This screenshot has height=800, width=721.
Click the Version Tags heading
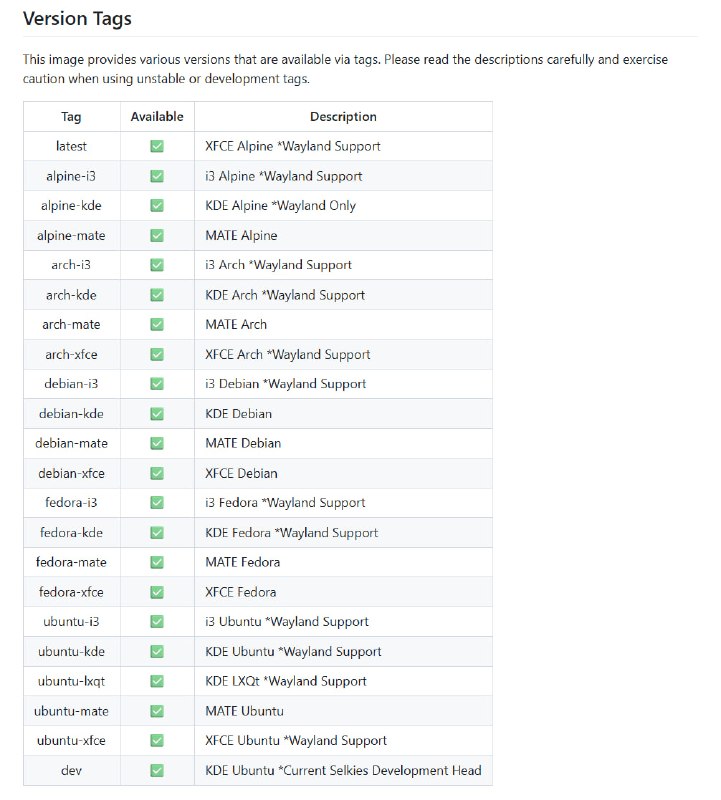78,19
